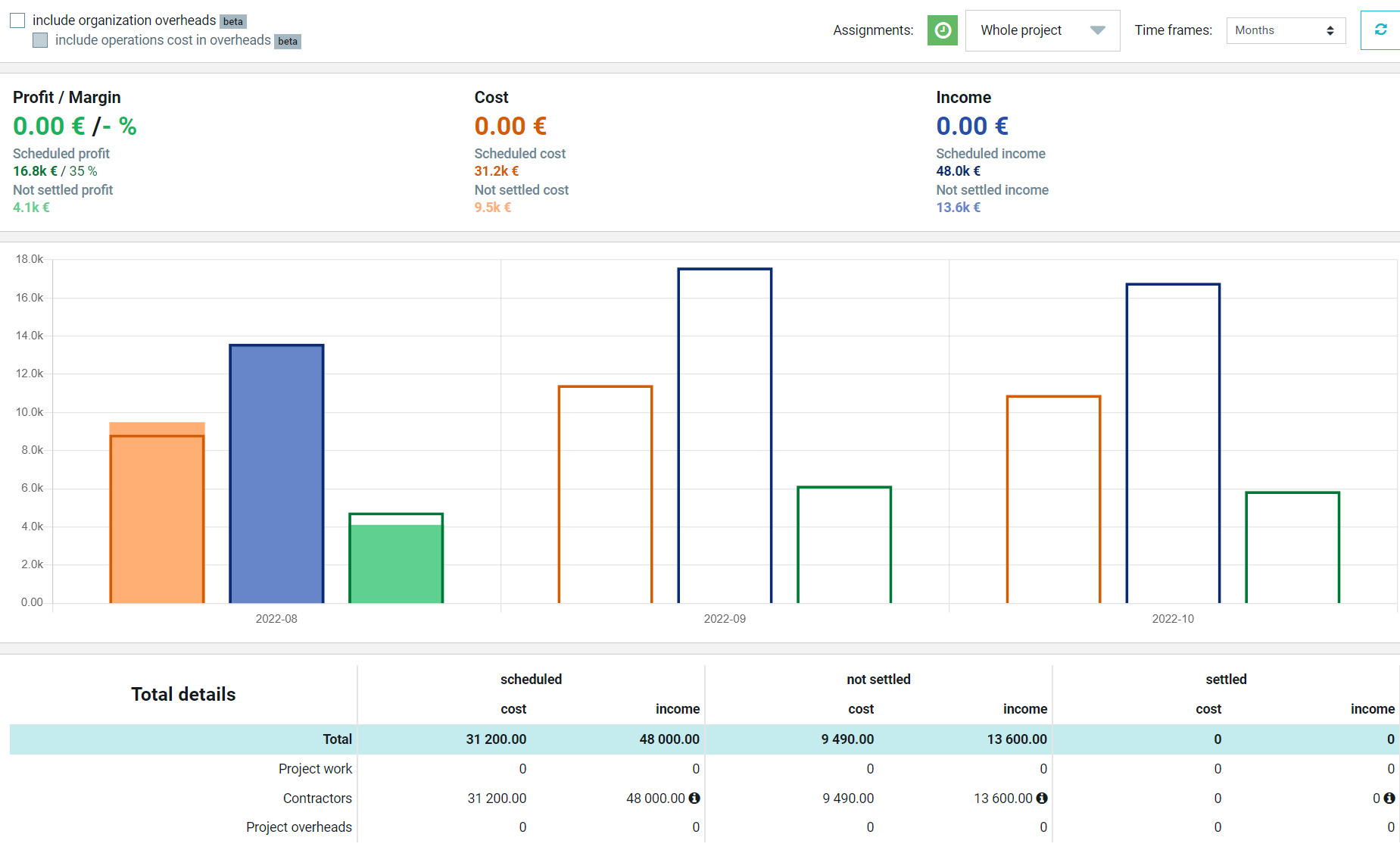Select the Total row in details table
The image size is (1400, 850).
click(x=704, y=739)
